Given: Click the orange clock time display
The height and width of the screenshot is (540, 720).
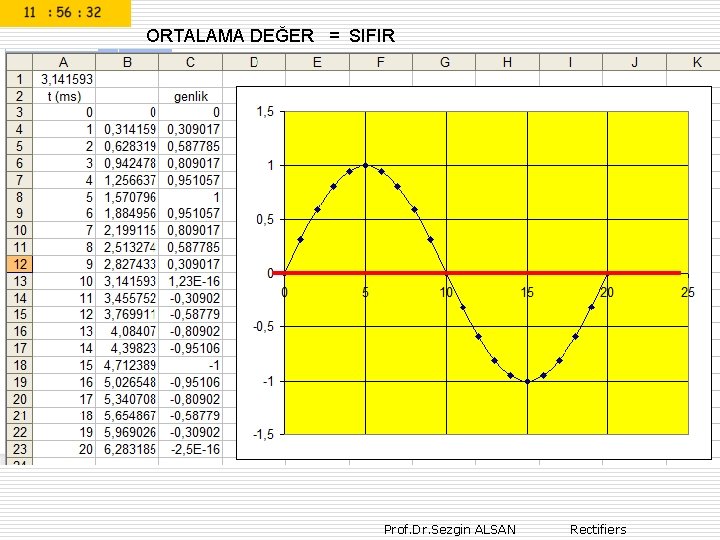Looking at the screenshot, I should [65, 13].
